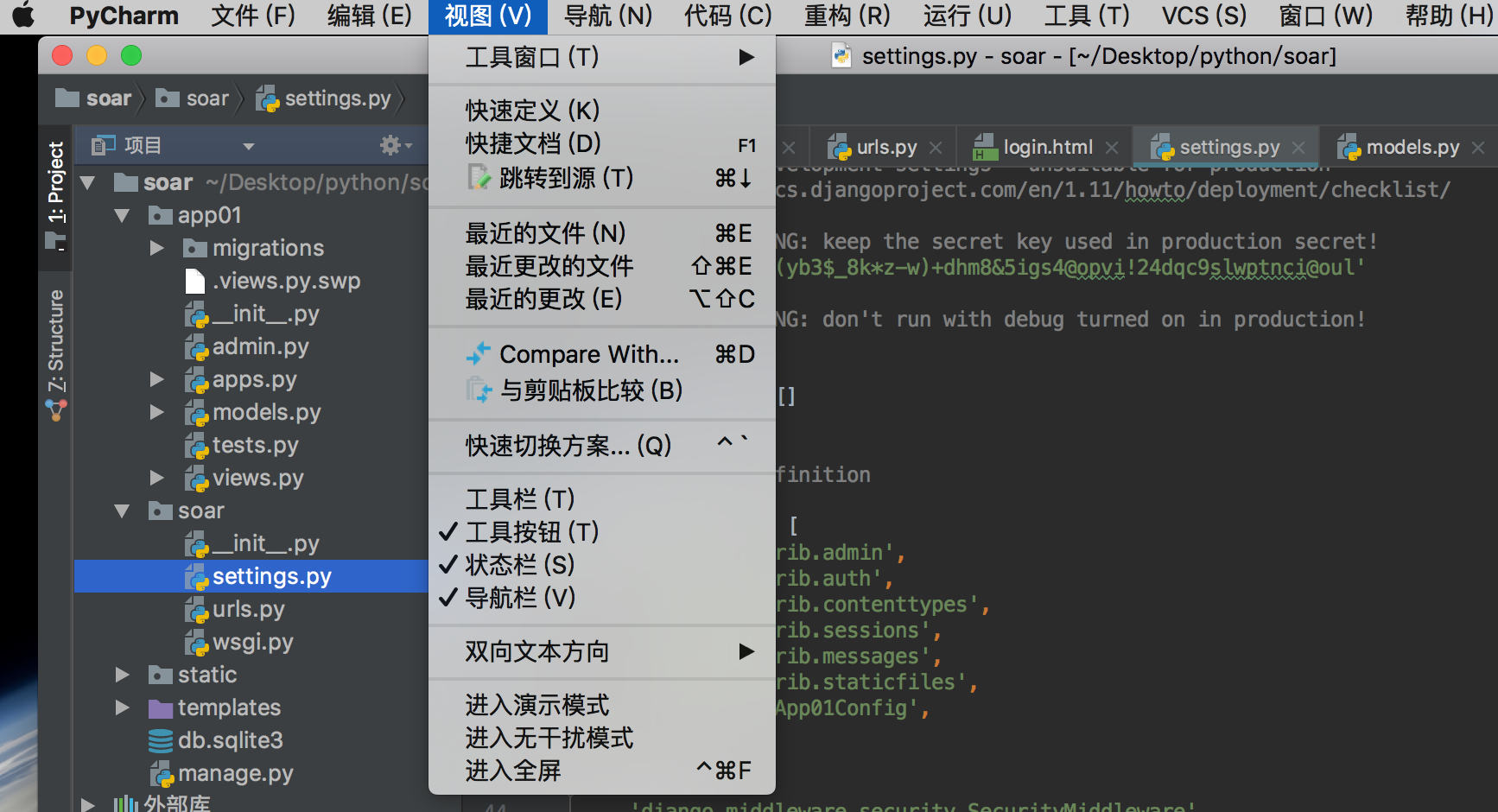Click the admin.py Python file icon
Screen dimensions: 1498x812
(197, 347)
